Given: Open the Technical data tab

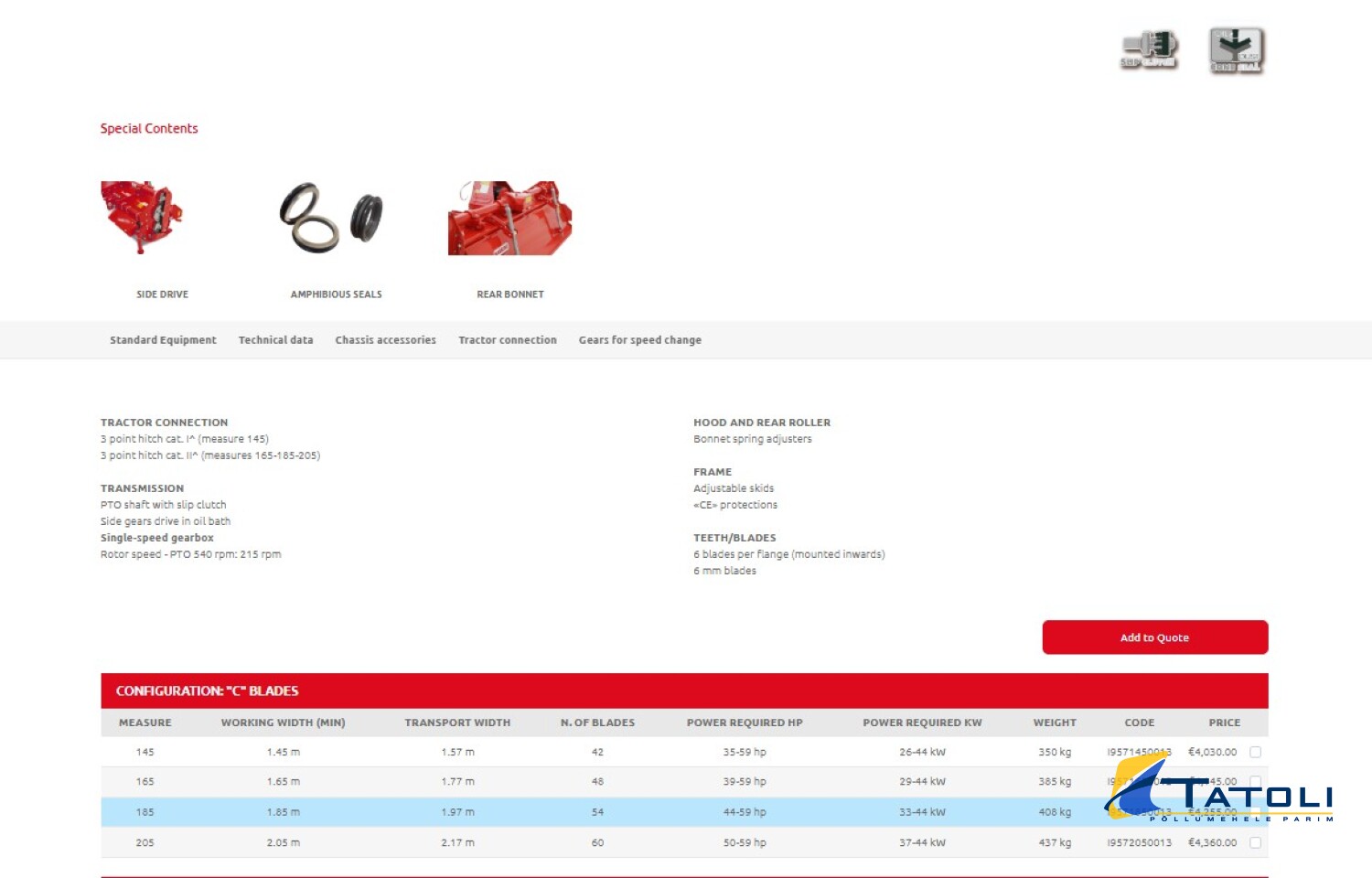Looking at the screenshot, I should pos(275,340).
